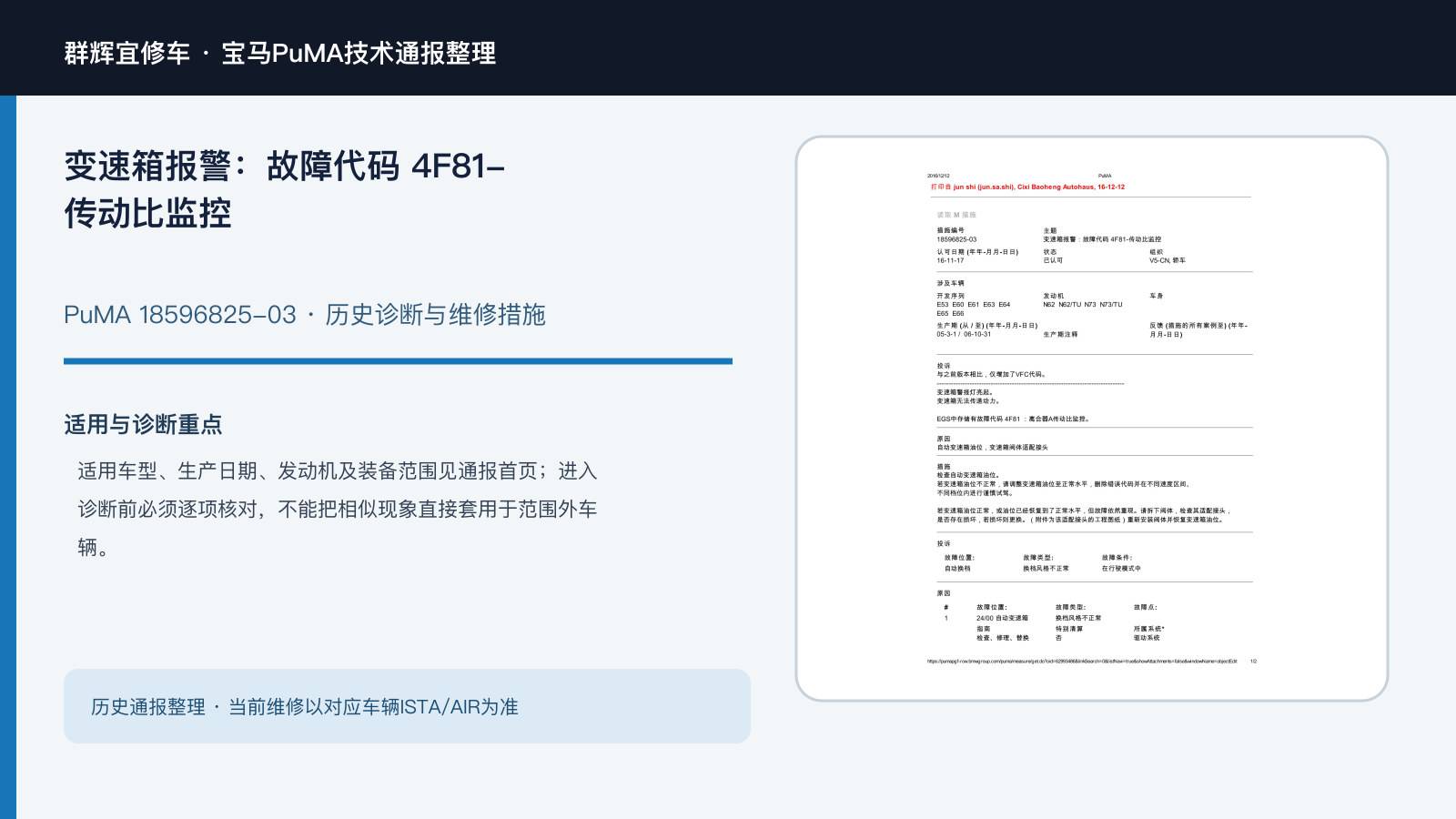Click the header title 群辉宜修车 · 宝马PuMA技术通报整理
1456x819 pixels.
pos(280,53)
